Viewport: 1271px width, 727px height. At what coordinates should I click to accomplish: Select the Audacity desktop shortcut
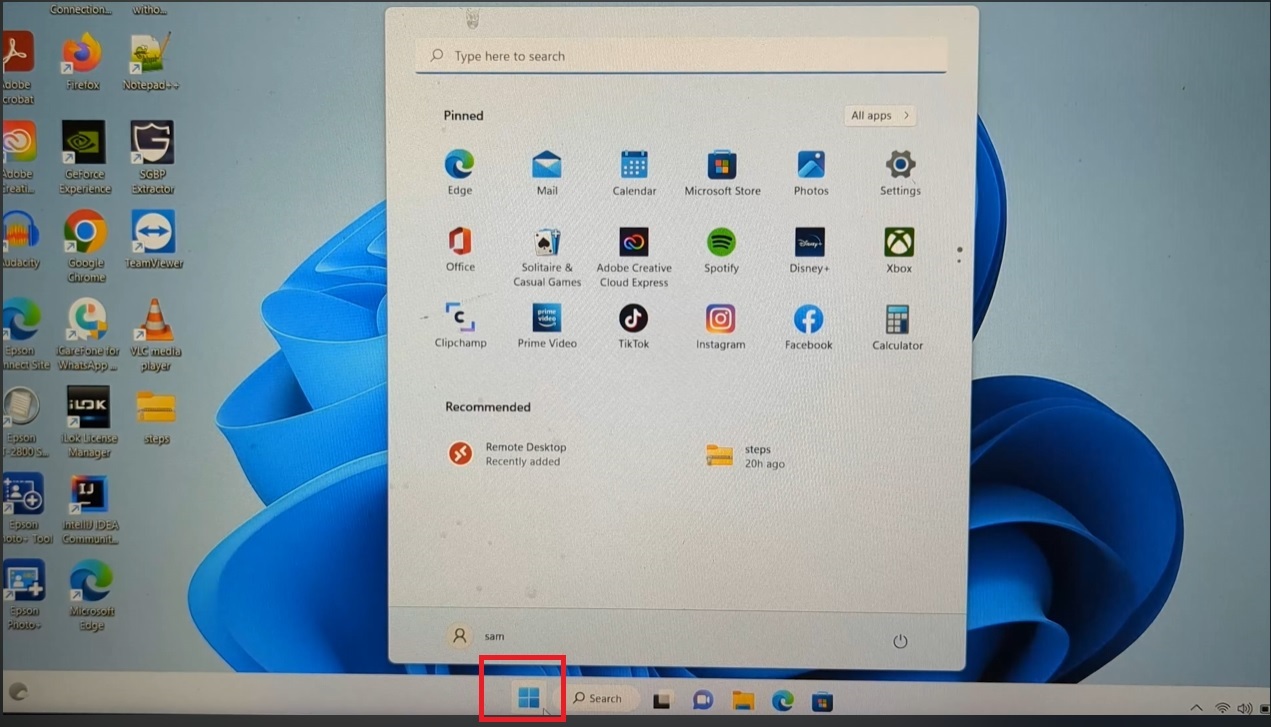point(20,239)
